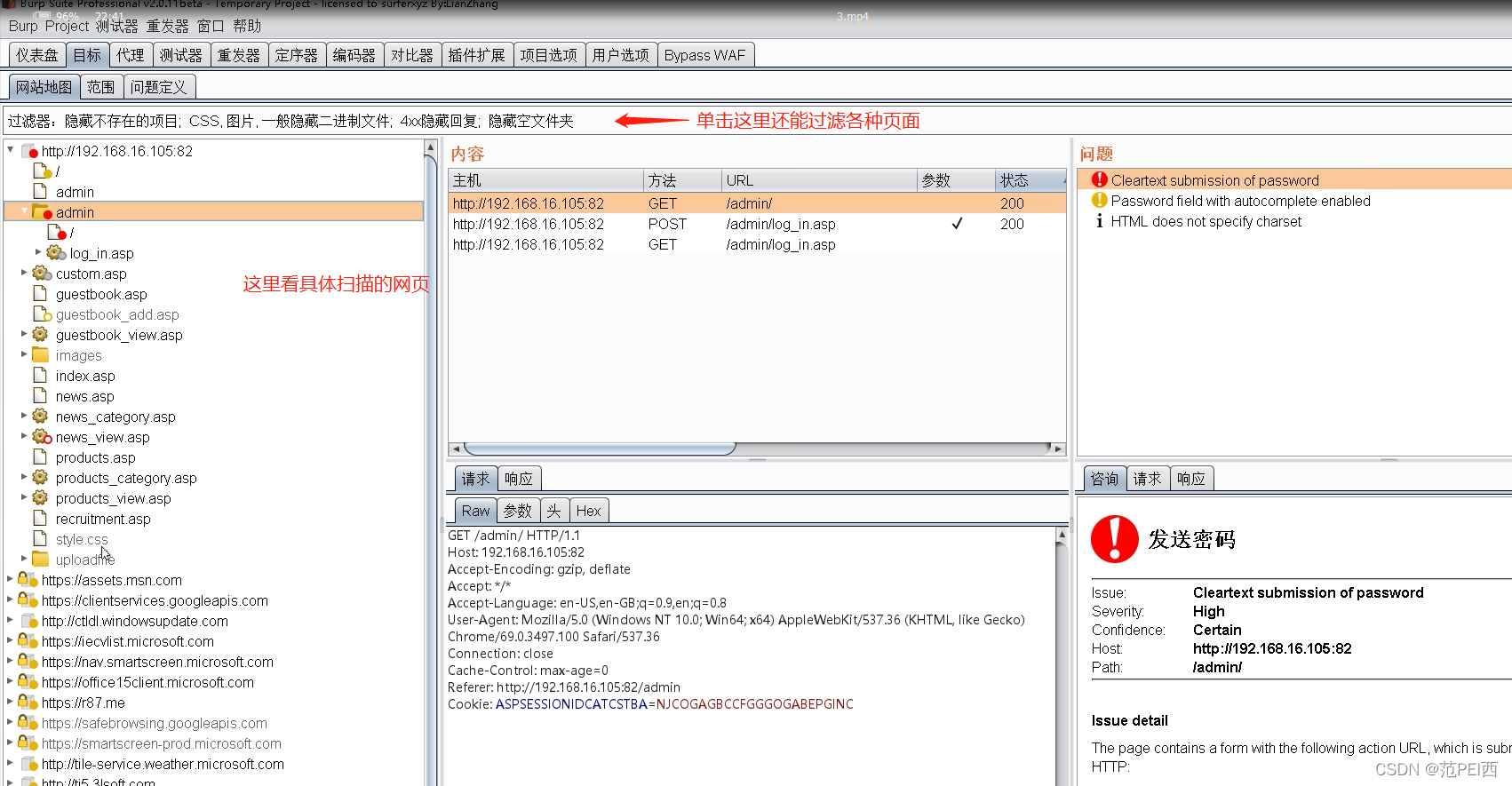Click the horizontal scrollbar of the contents table
This screenshot has height=786, width=1512.
click(601, 449)
